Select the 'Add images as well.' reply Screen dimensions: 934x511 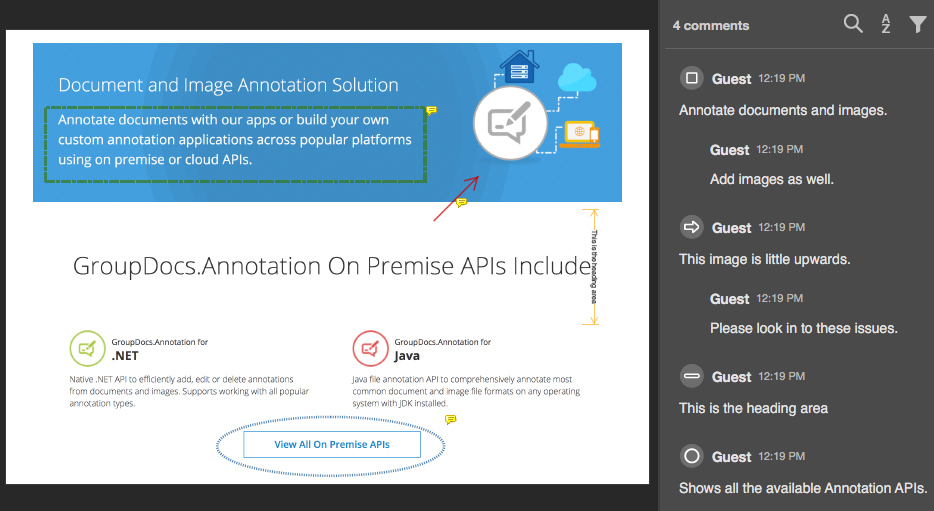pyautogui.click(x=772, y=179)
